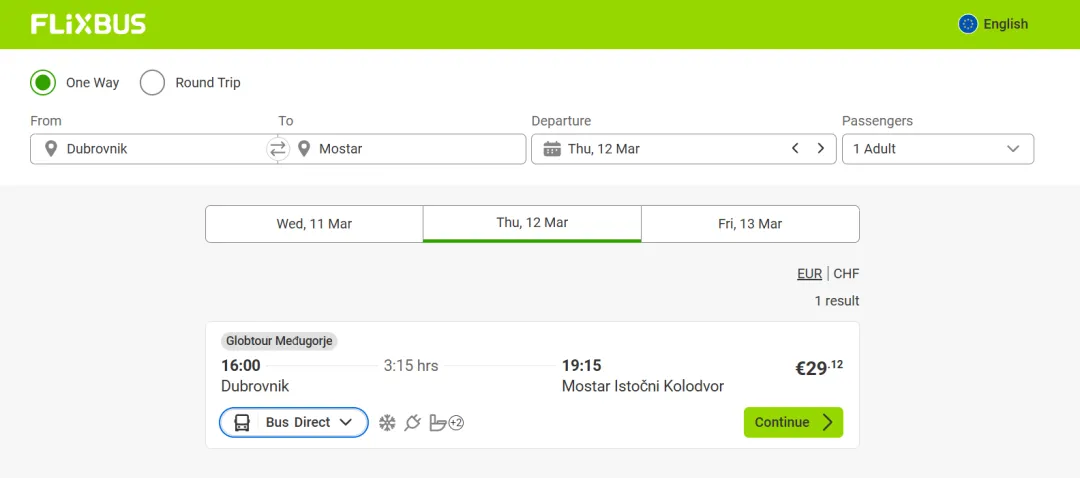Click the €29.12 price

(819, 368)
